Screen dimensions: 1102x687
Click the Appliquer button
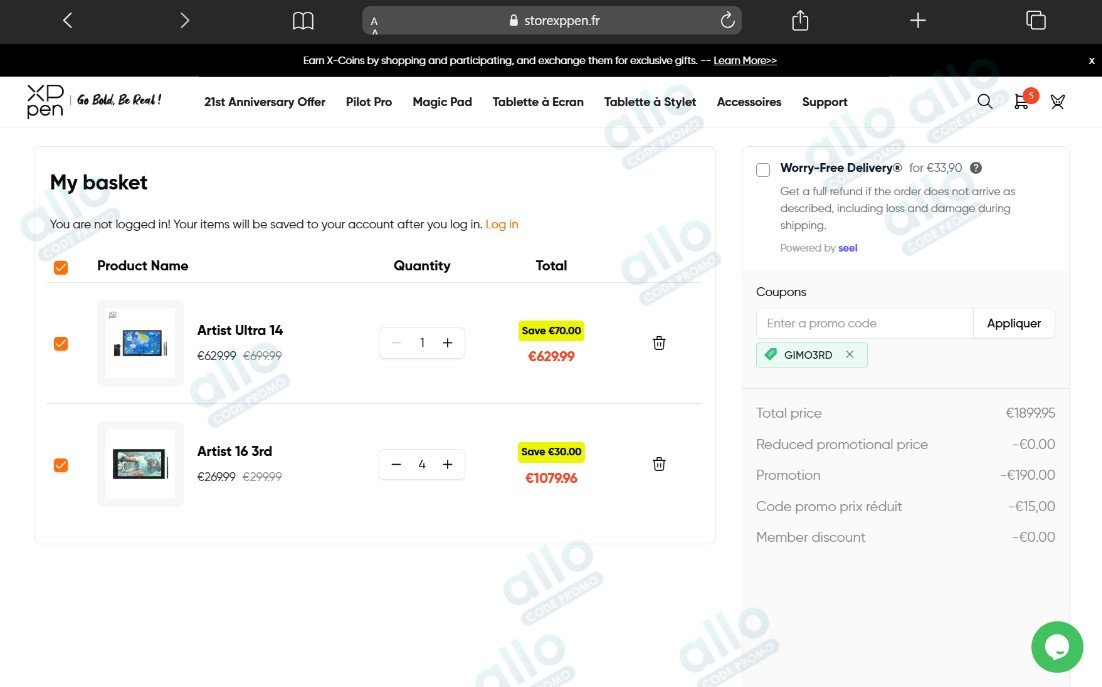(x=1013, y=323)
